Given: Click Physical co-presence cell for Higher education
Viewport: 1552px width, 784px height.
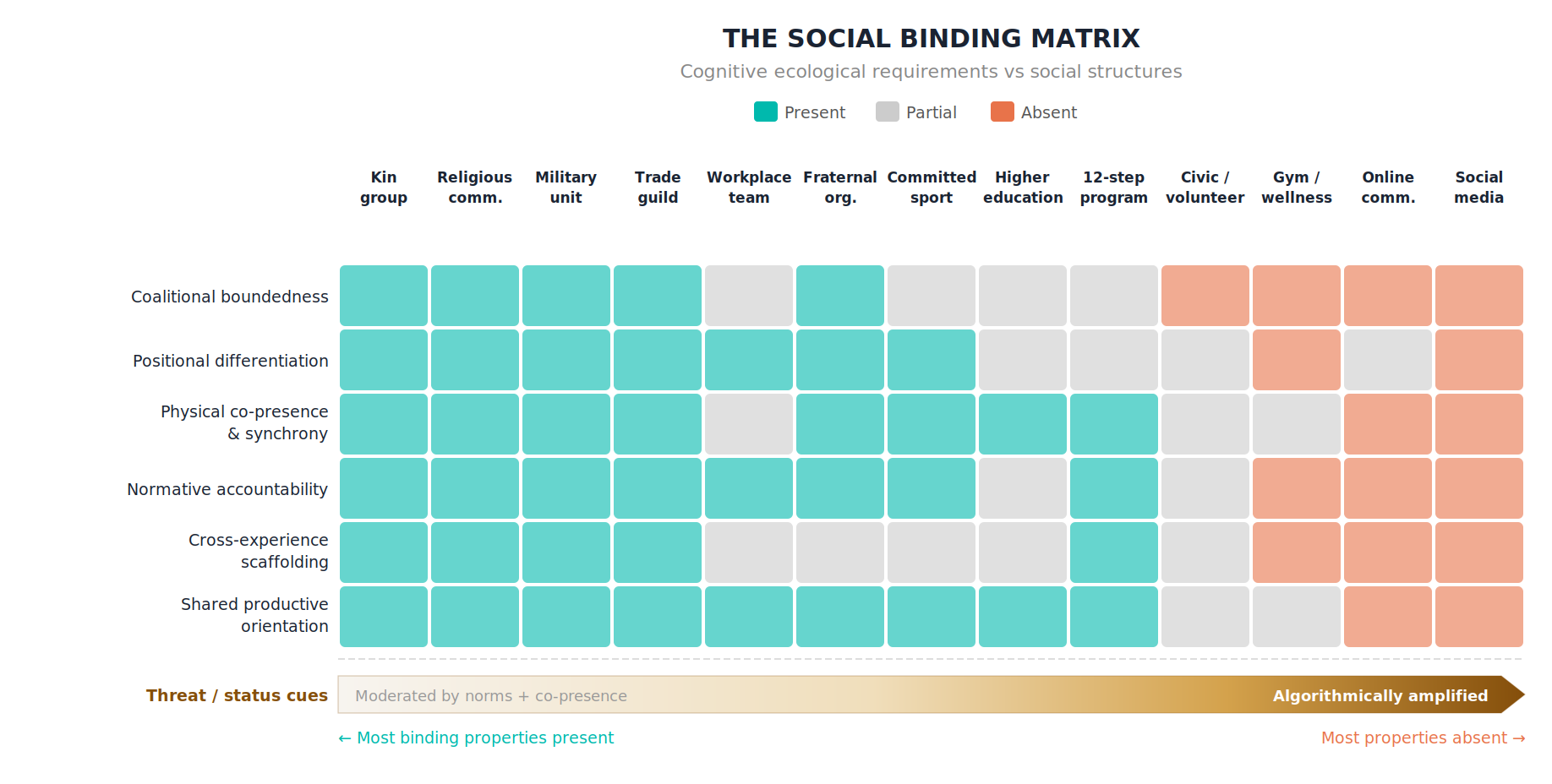Looking at the screenshot, I should point(1023,424).
